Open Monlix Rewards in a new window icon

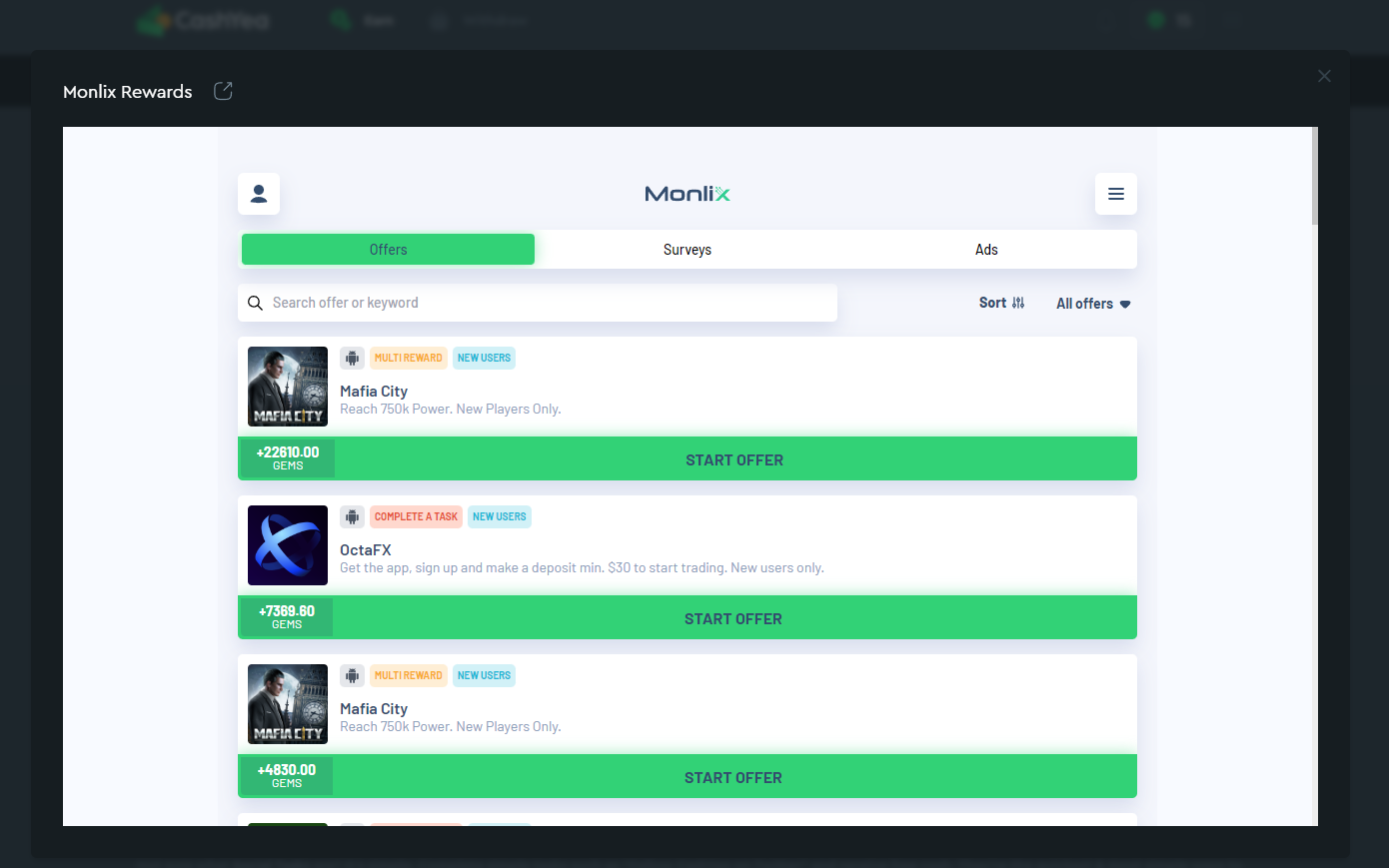(x=223, y=91)
